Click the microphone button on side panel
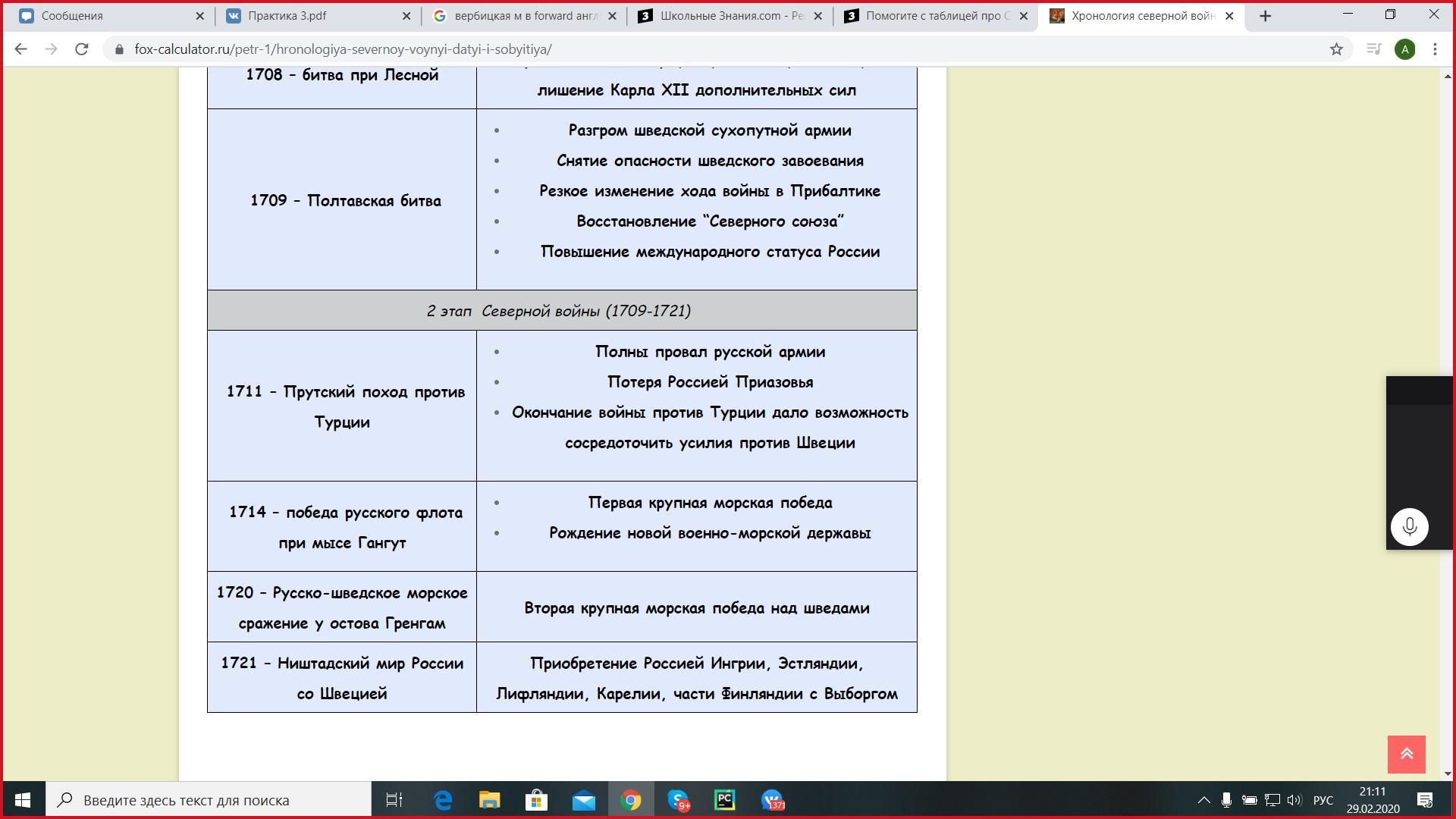The image size is (1456, 819). tap(1409, 526)
